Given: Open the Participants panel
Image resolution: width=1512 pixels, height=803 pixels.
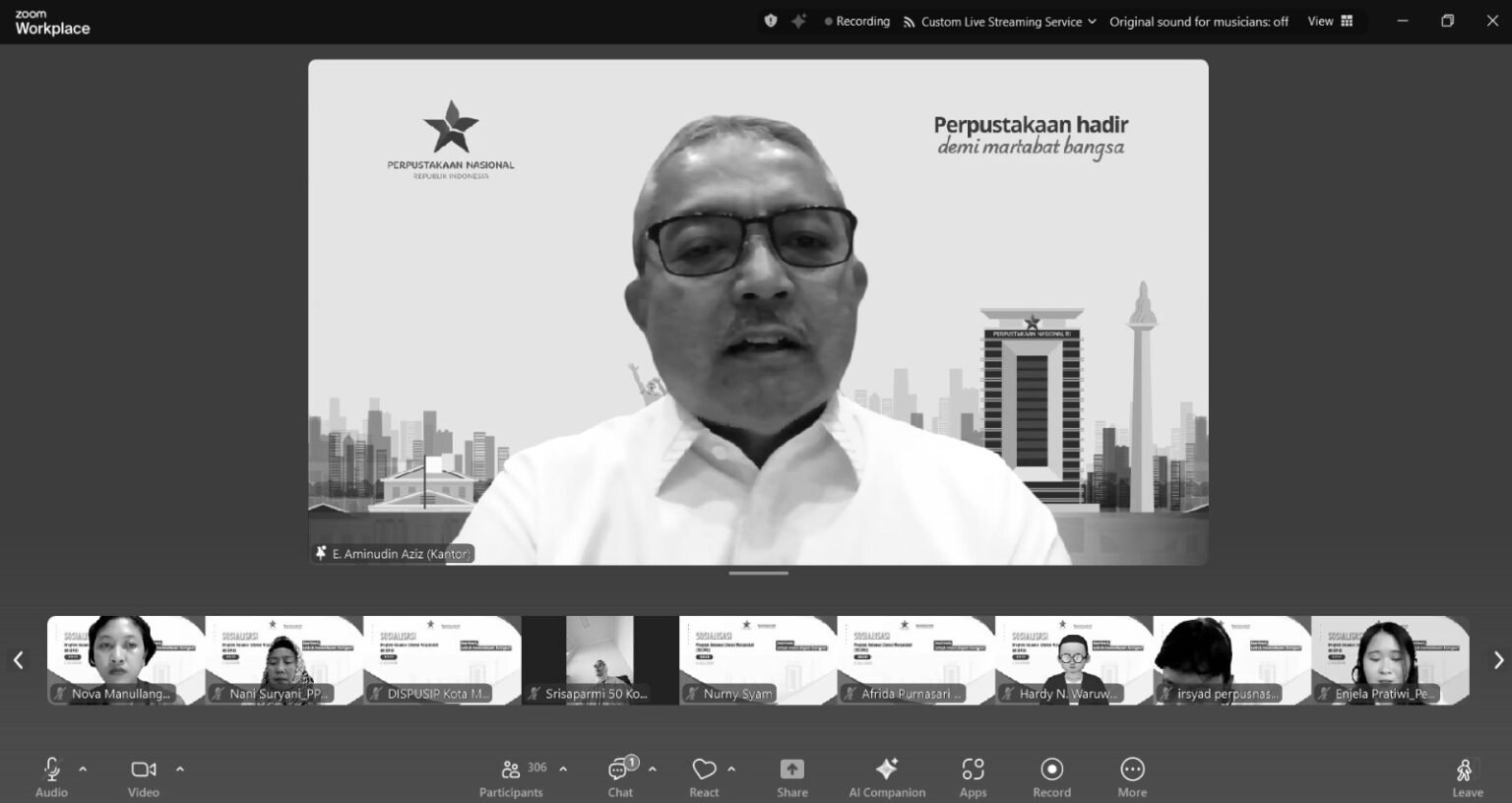Looking at the screenshot, I should 511,776.
